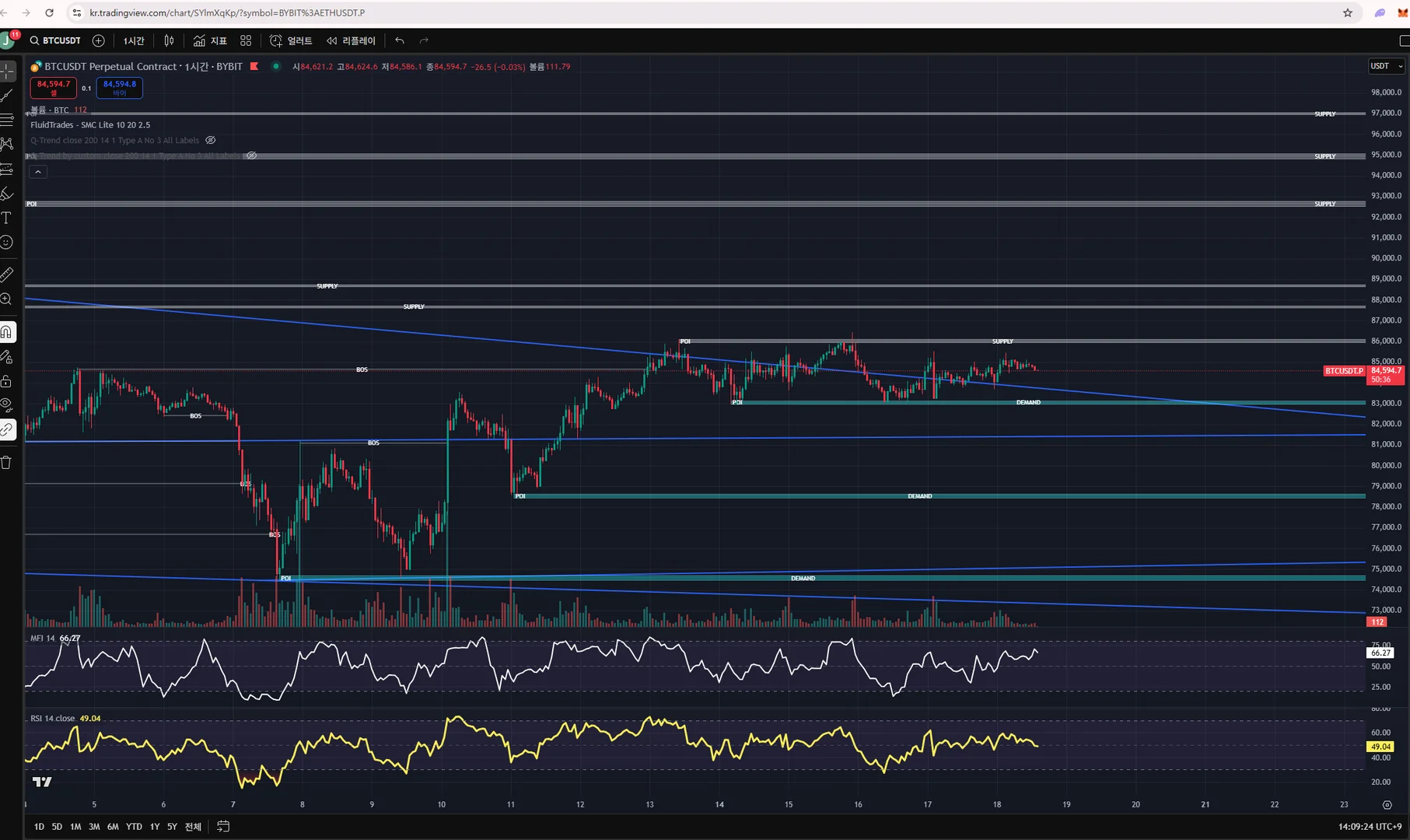Activate the magnet snap mode
This screenshot has width=1410, height=840.
point(7,332)
